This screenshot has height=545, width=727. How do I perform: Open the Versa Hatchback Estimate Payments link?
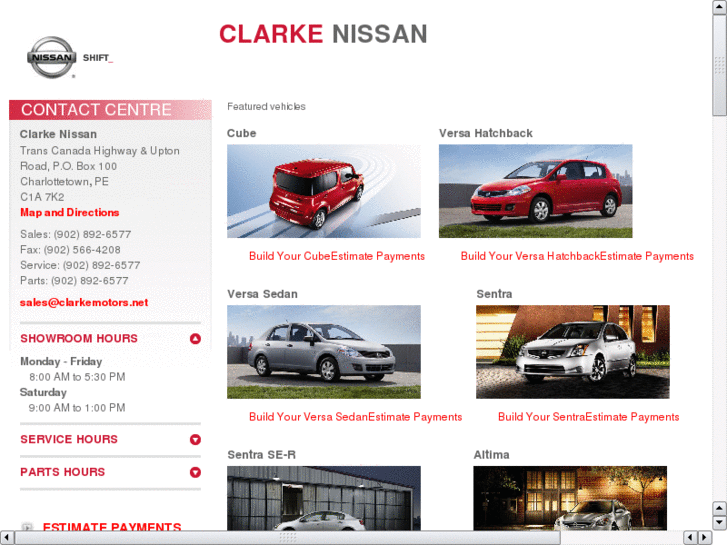(647, 256)
